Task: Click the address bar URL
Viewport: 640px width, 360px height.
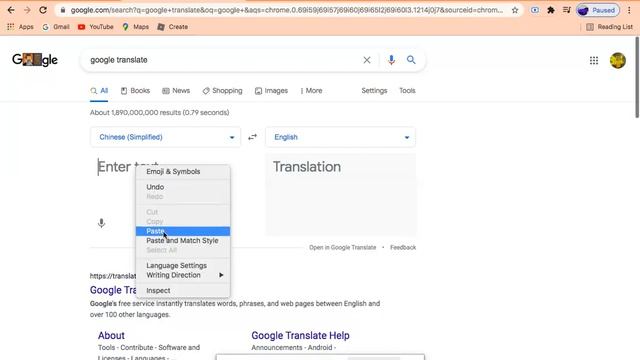Action: [287, 10]
